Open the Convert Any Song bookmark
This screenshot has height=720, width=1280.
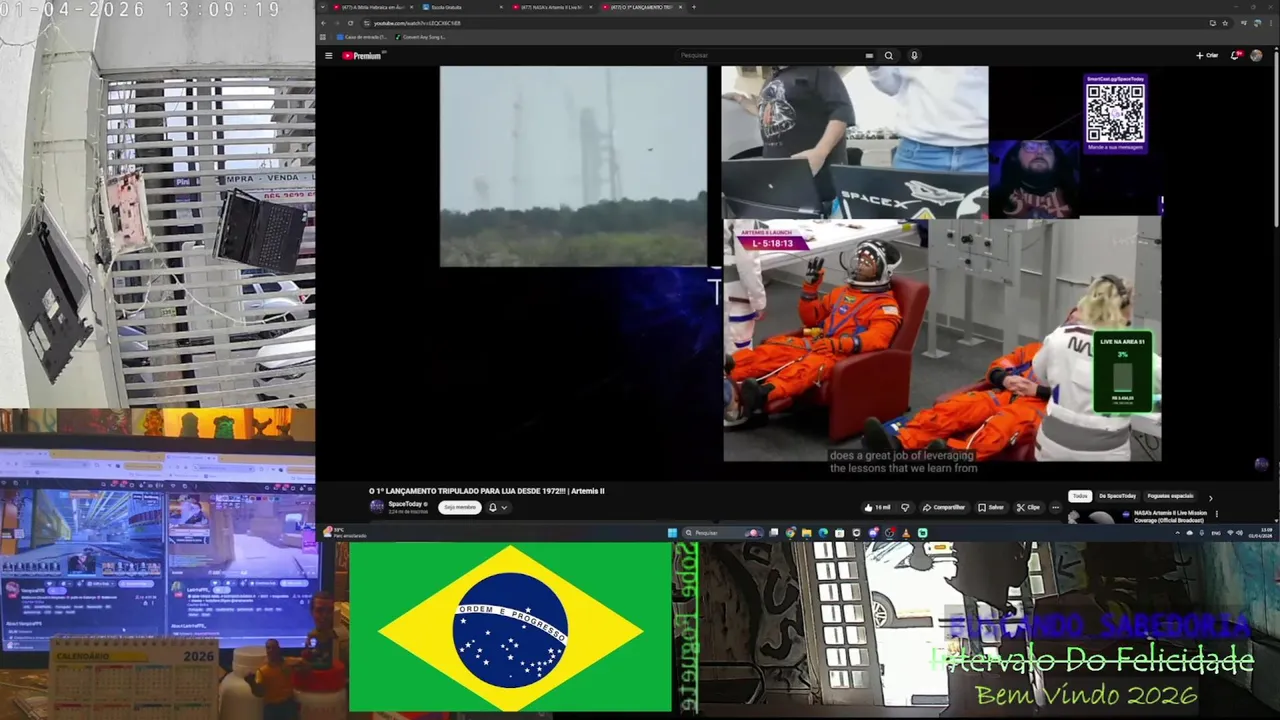click(421, 37)
